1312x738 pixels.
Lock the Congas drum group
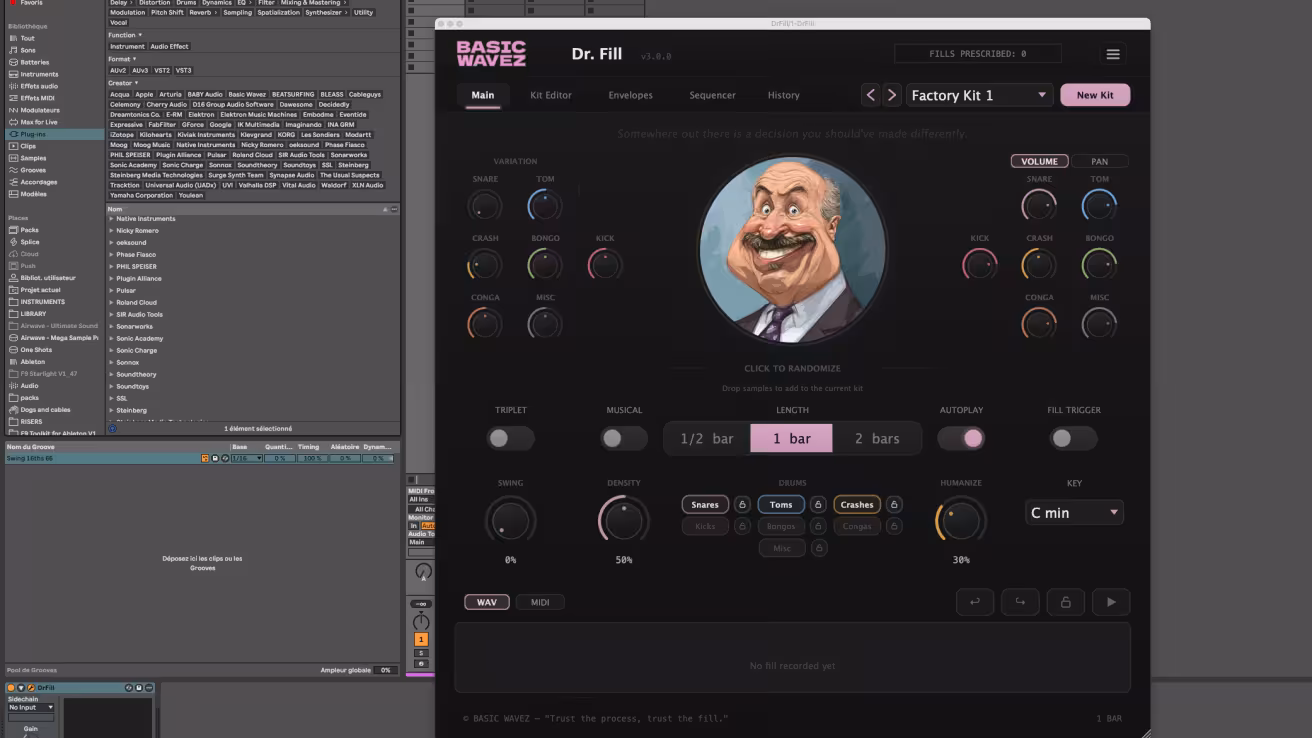[x=894, y=526]
